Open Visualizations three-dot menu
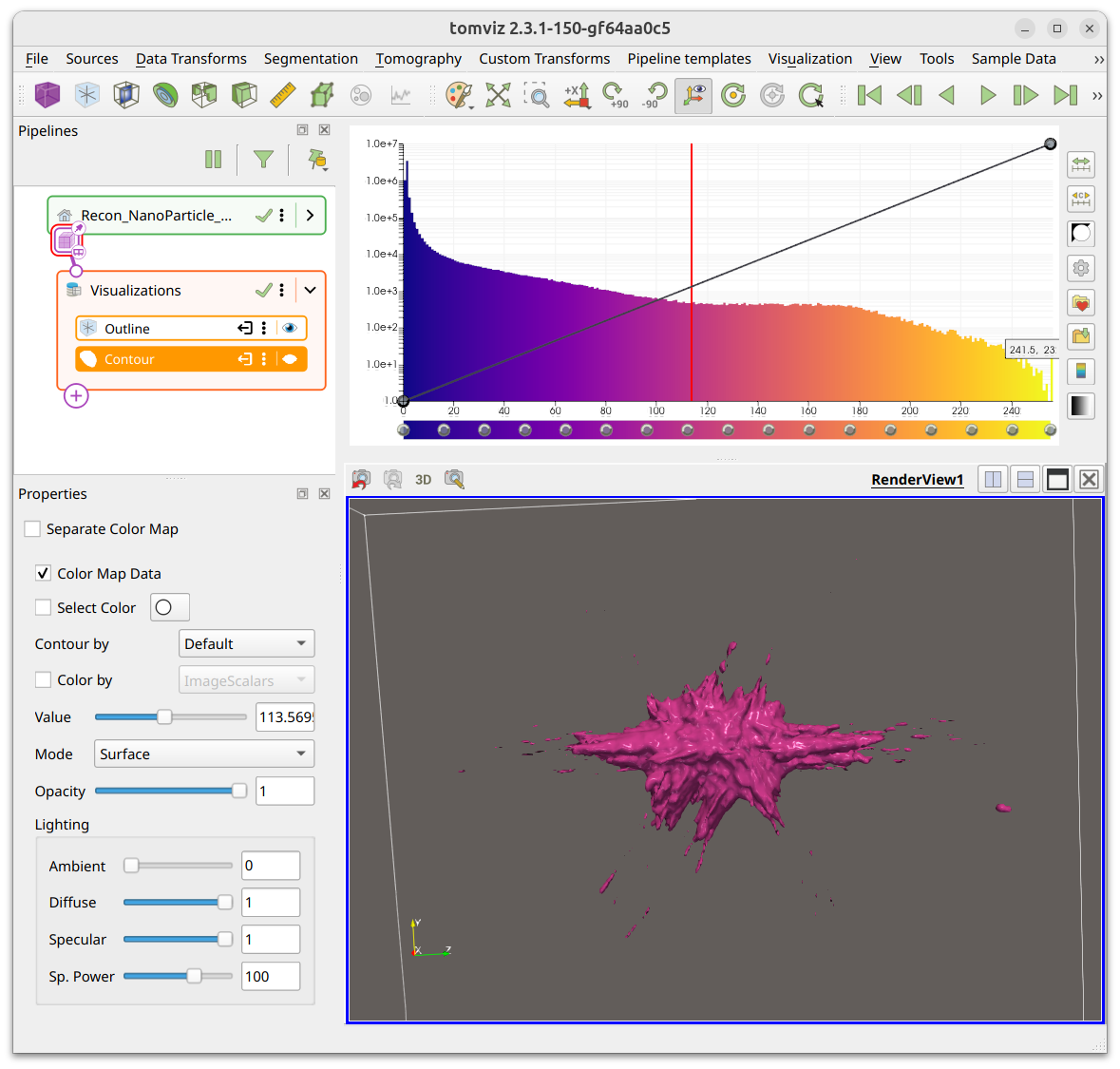This screenshot has height=1069, width=1120. pyautogui.click(x=282, y=290)
